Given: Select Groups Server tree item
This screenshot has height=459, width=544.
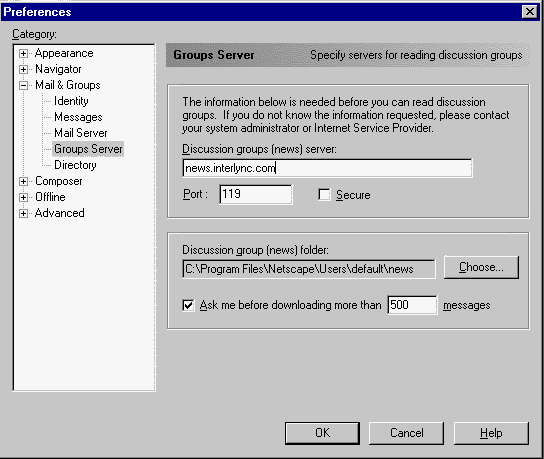Looking at the screenshot, I should [x=88, y=149].
